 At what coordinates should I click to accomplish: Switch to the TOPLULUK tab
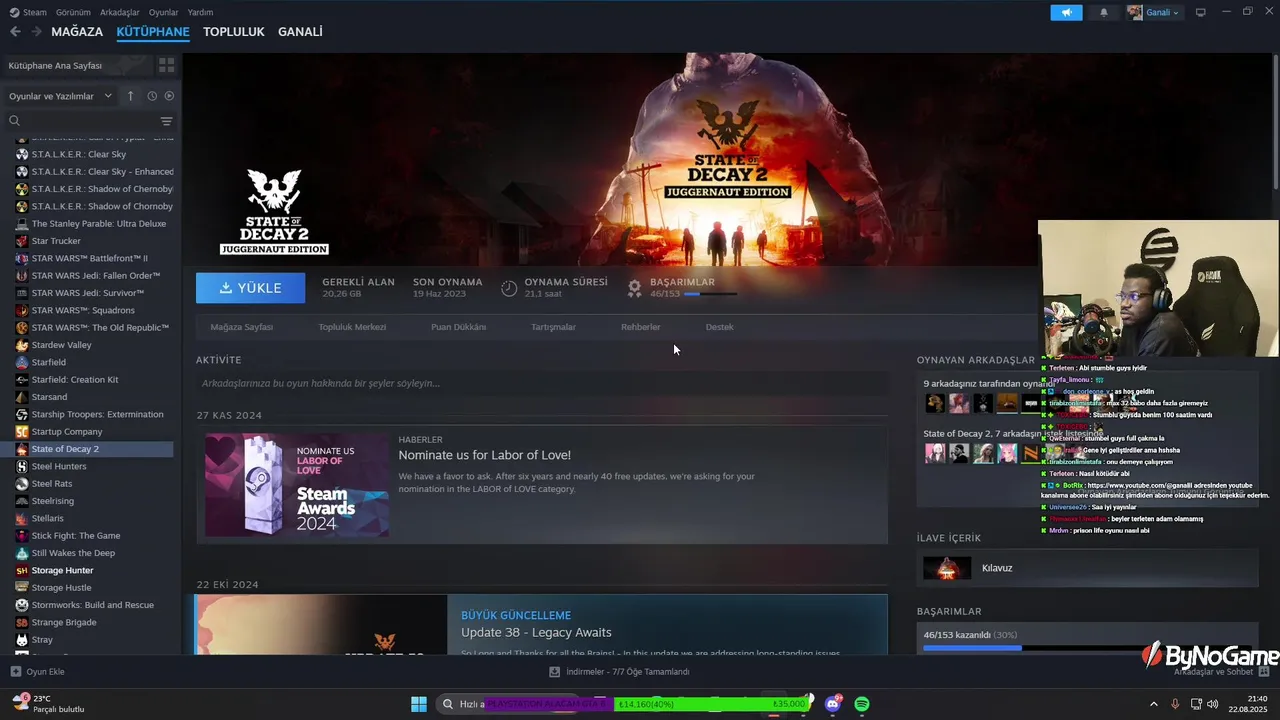click(233, 32)
